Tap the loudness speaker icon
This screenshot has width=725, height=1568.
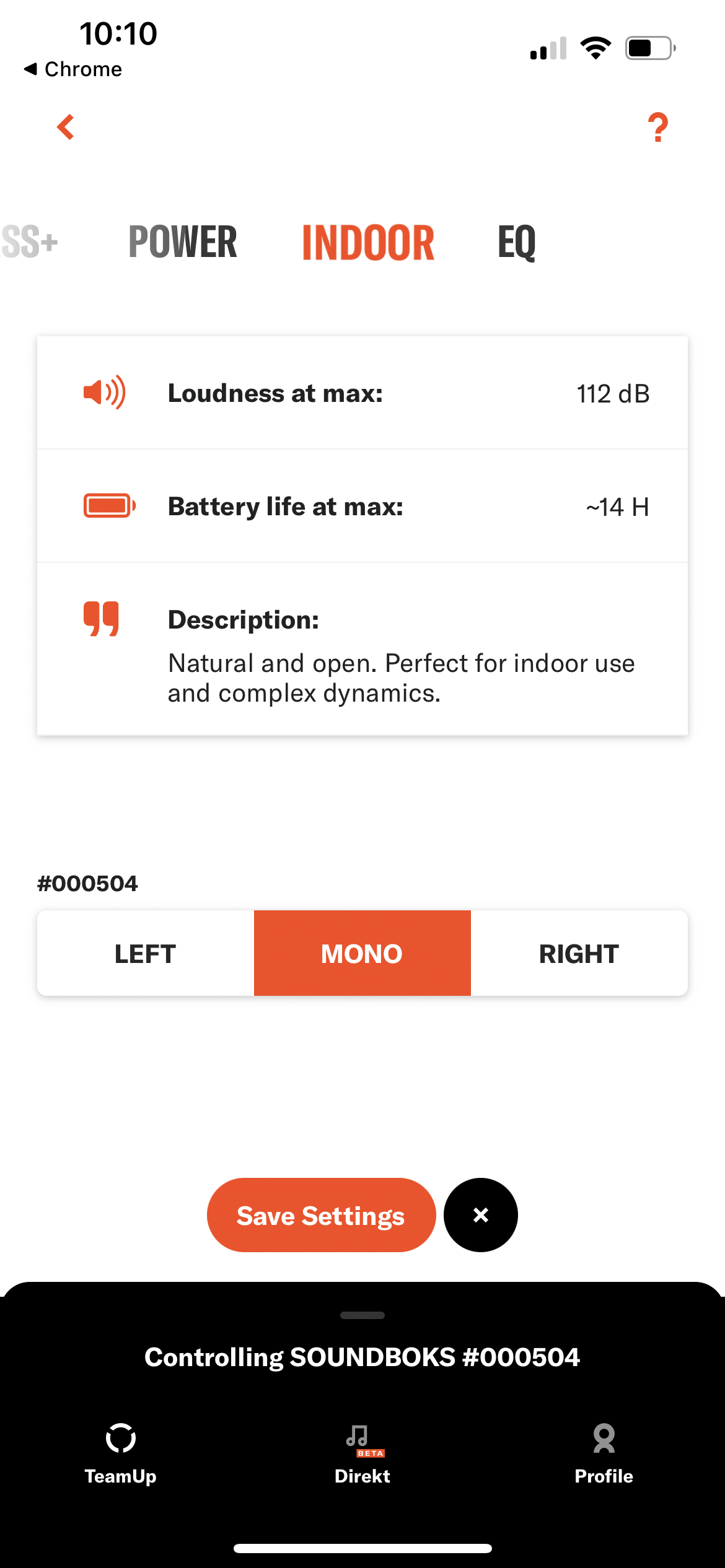click(x=104, y=393)
